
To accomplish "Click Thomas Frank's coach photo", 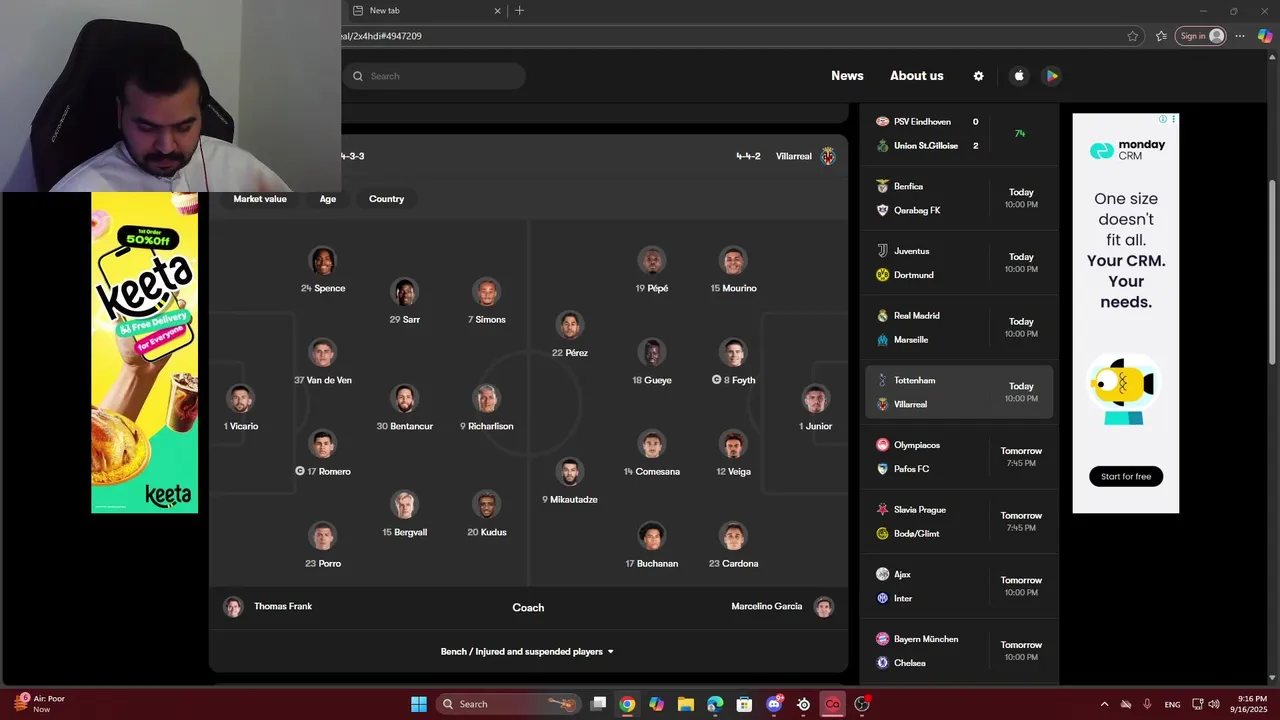I will pos(233,607).
